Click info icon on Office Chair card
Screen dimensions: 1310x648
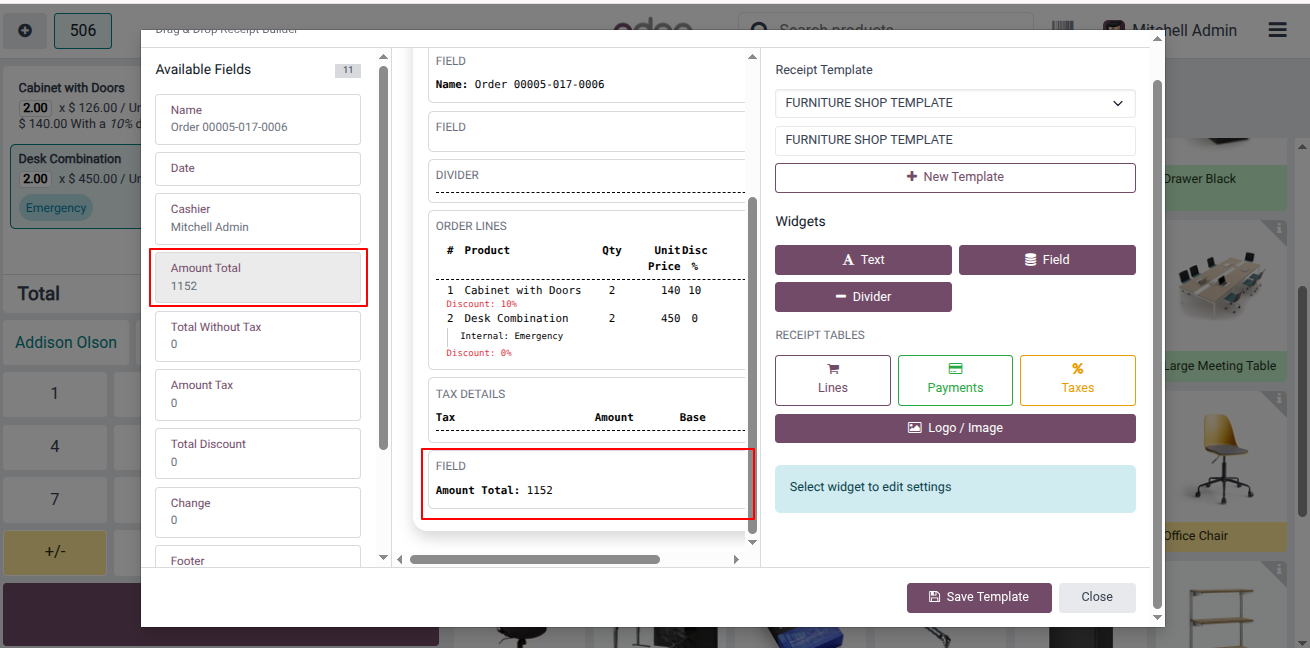(x=1279, y=399)
